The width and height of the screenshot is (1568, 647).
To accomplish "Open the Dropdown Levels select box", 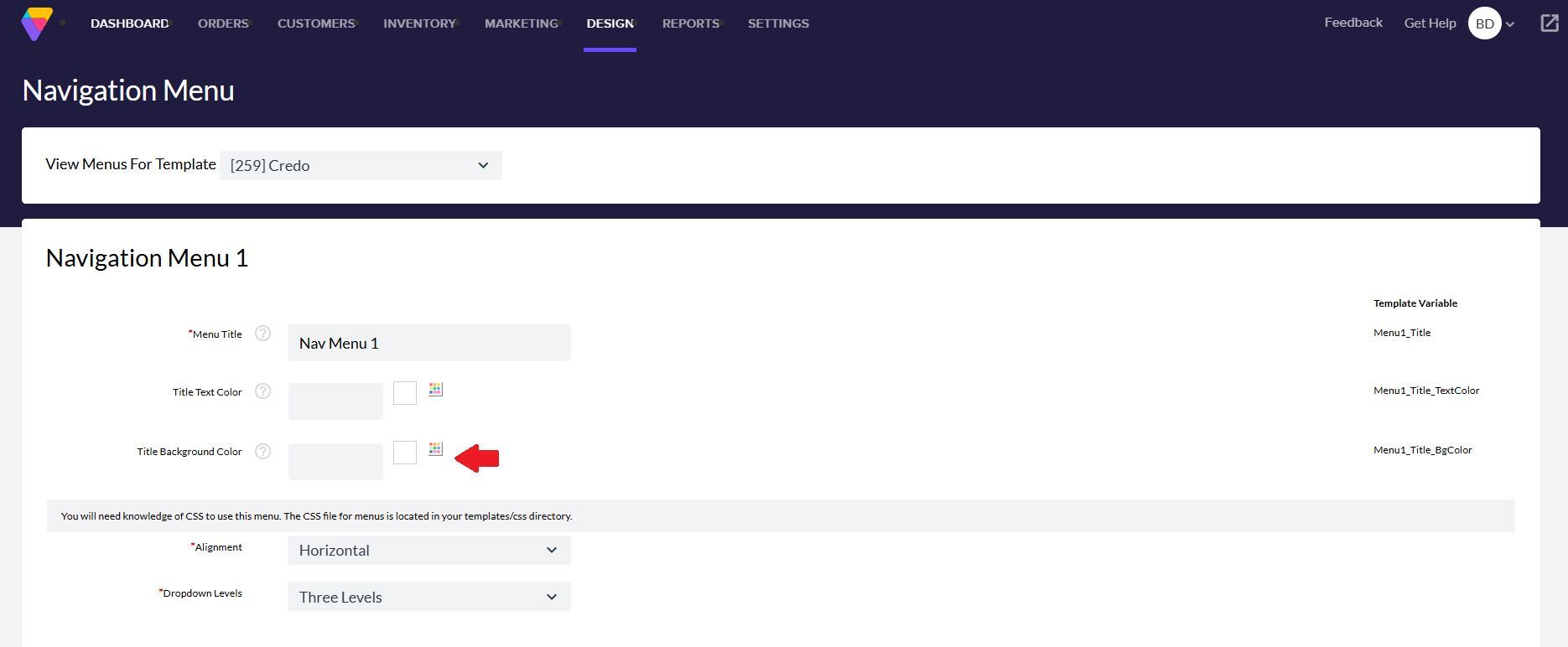I will 428,597.
